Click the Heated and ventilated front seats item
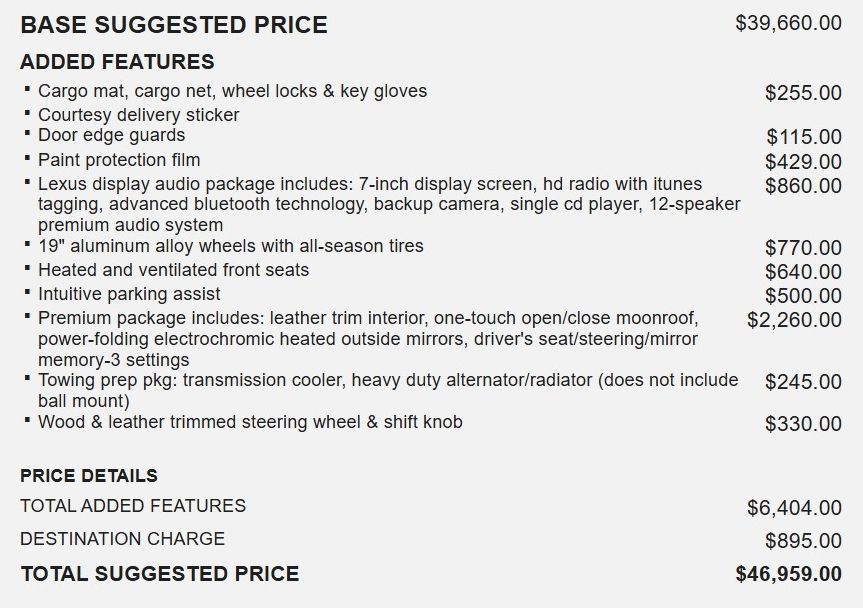Viewport: 863px width, 608px height. click(173, 270)
